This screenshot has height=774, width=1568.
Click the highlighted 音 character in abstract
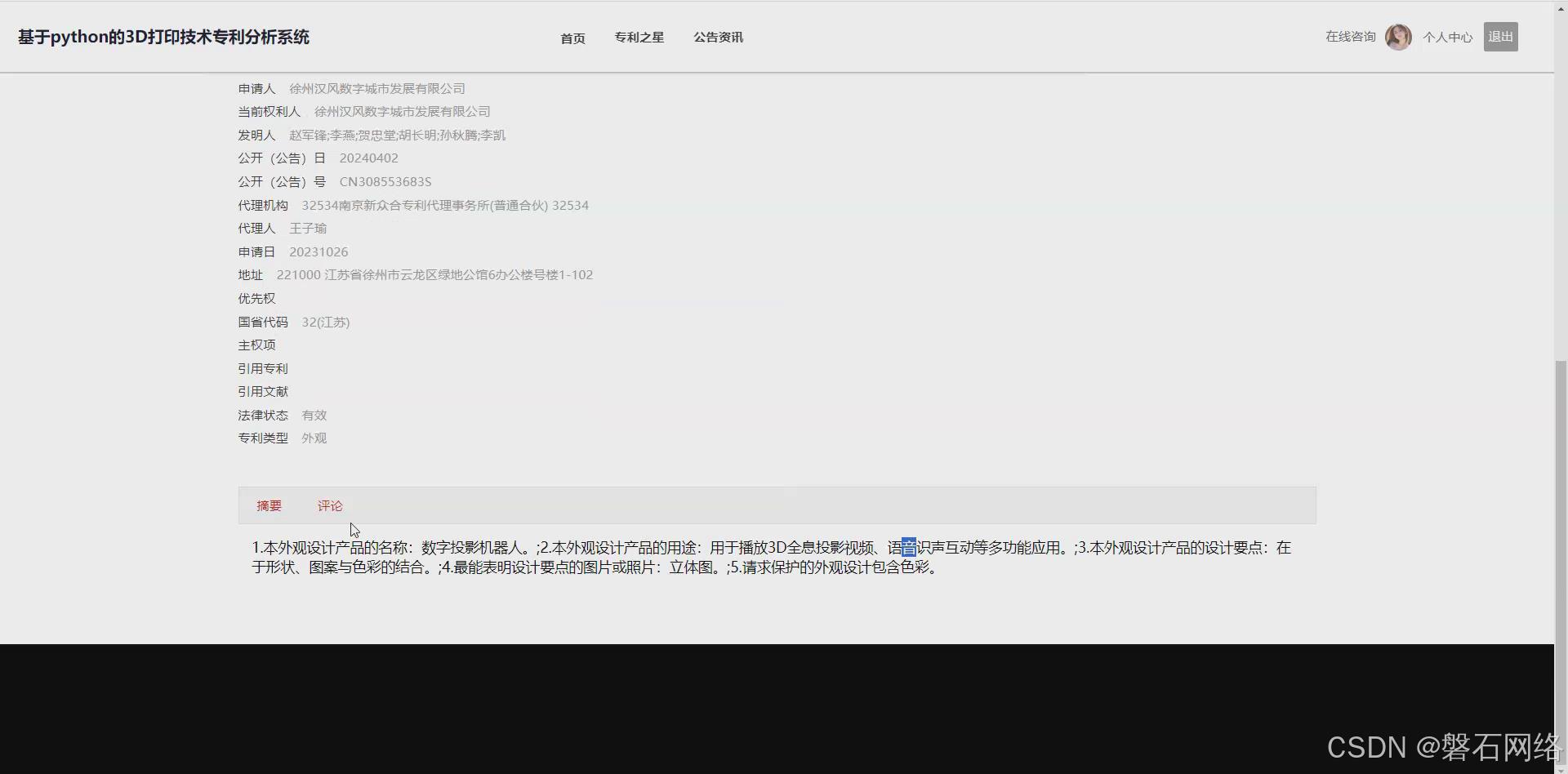point(909,548)
